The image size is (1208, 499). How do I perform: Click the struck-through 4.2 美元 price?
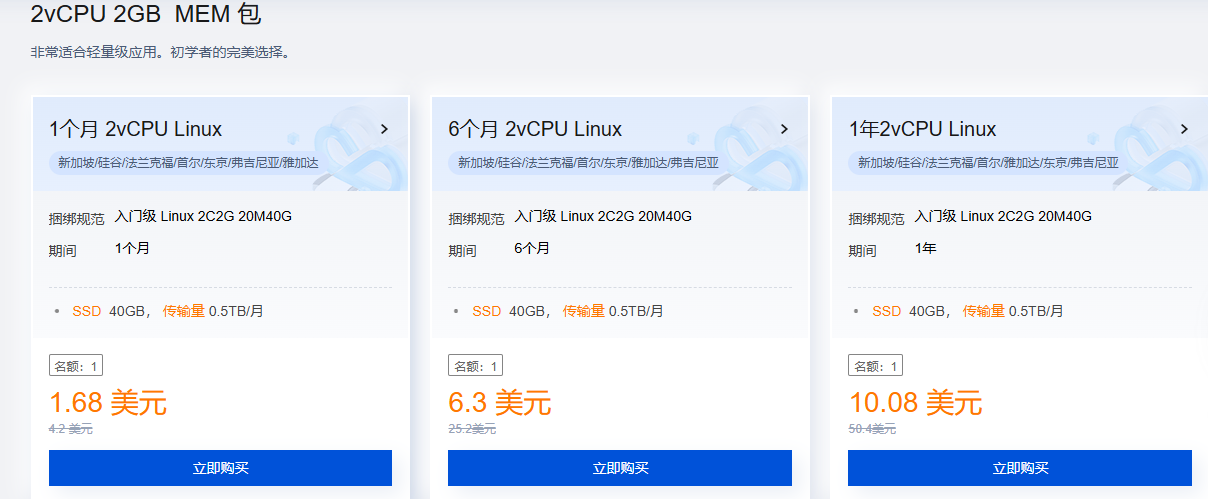pyautogui.click(x=71, y=429)
